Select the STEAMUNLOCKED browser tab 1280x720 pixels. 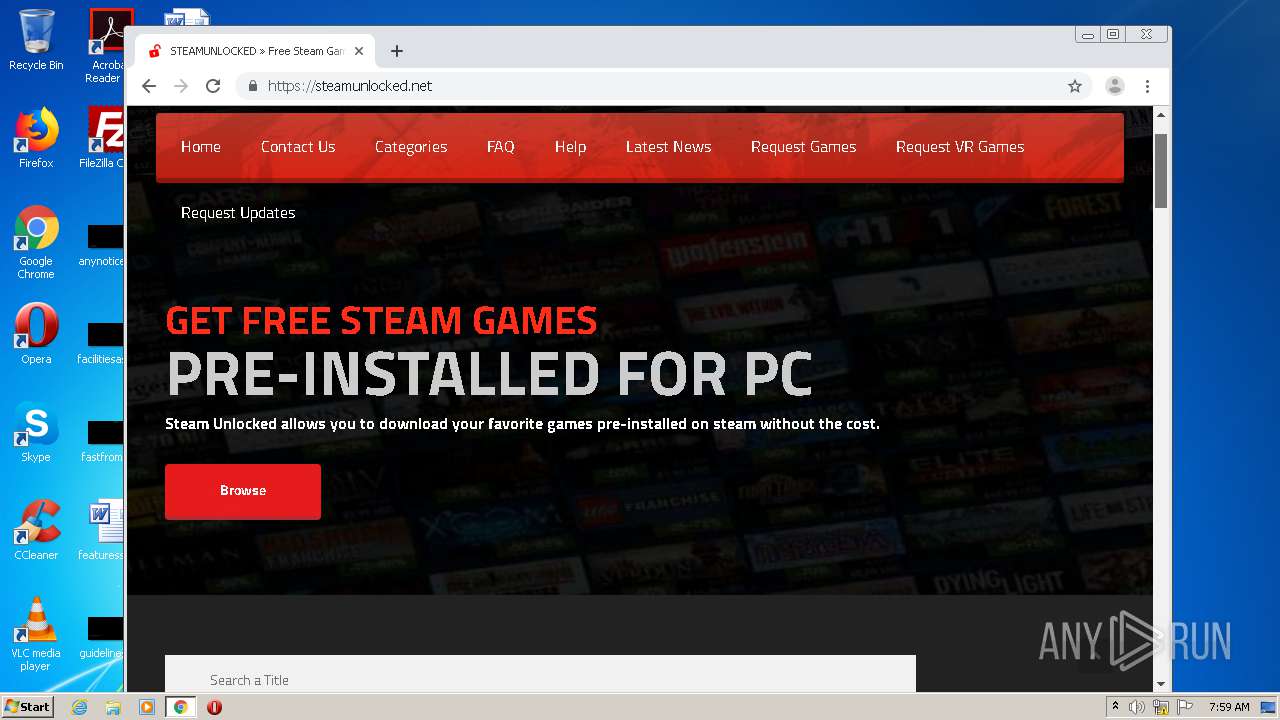[255, 51]
